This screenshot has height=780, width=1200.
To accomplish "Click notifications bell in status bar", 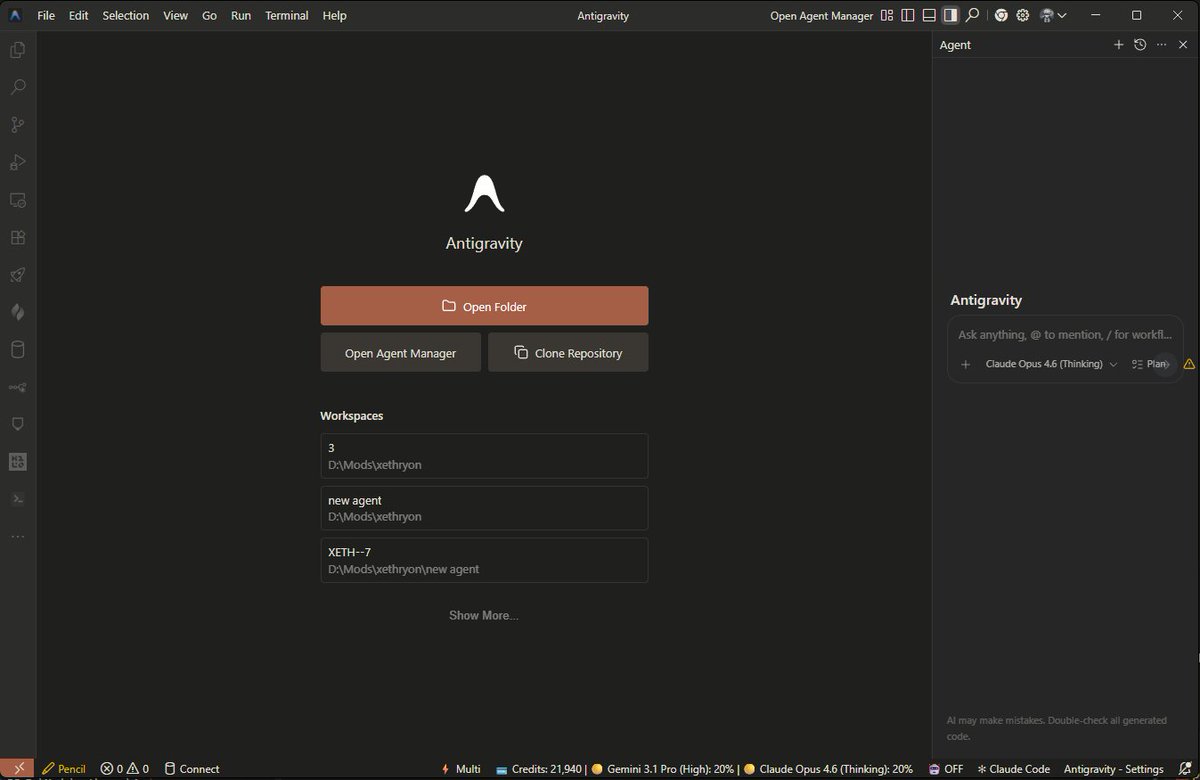I will point(1183,769).
